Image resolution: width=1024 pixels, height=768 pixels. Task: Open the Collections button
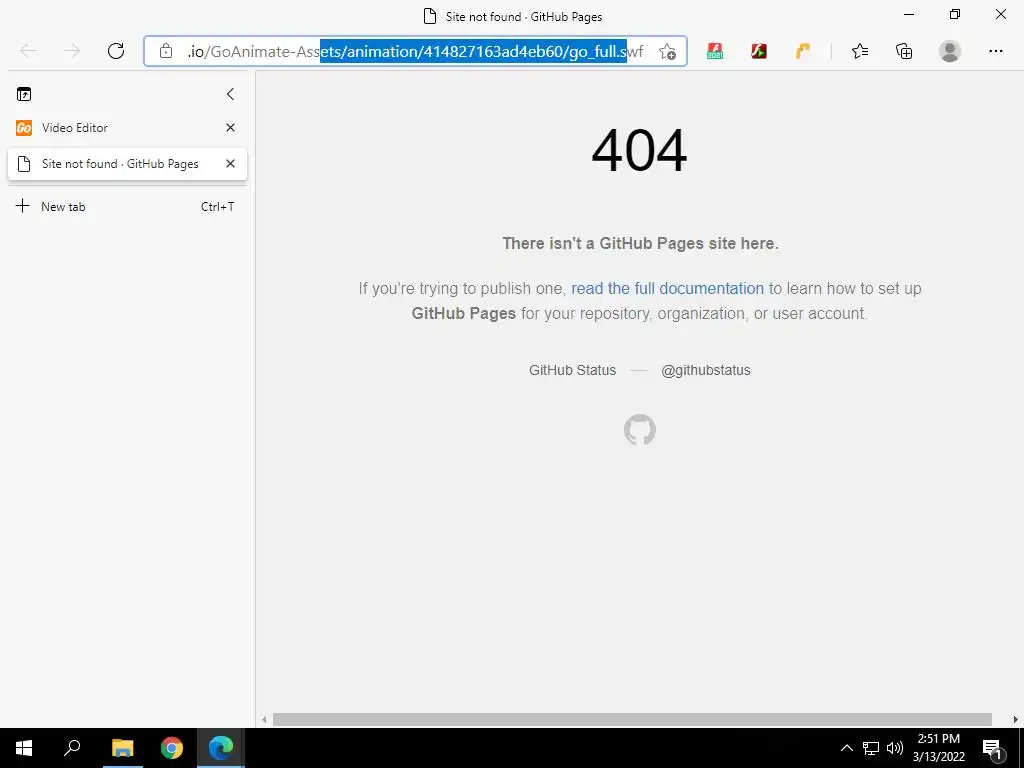click(x=904, y=51)
